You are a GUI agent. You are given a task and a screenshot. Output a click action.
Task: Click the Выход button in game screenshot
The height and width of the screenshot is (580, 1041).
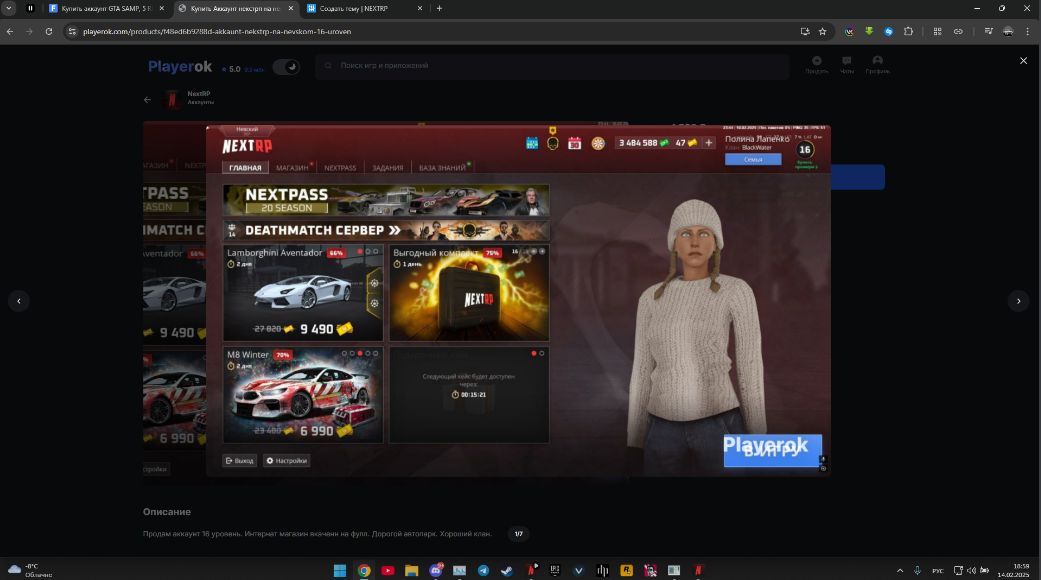pos(240,461)
